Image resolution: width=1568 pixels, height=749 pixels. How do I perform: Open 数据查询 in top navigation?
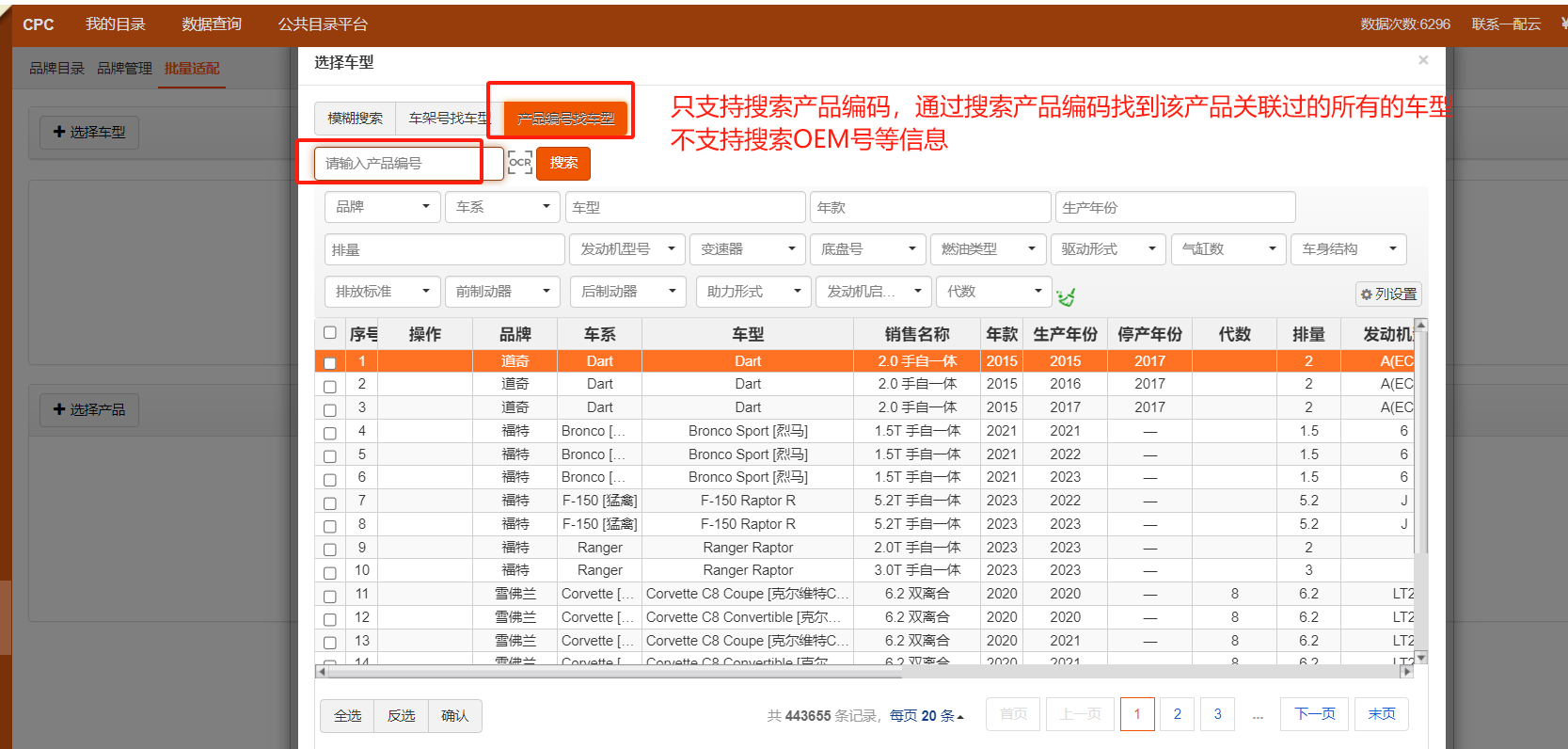click(212, 24)
